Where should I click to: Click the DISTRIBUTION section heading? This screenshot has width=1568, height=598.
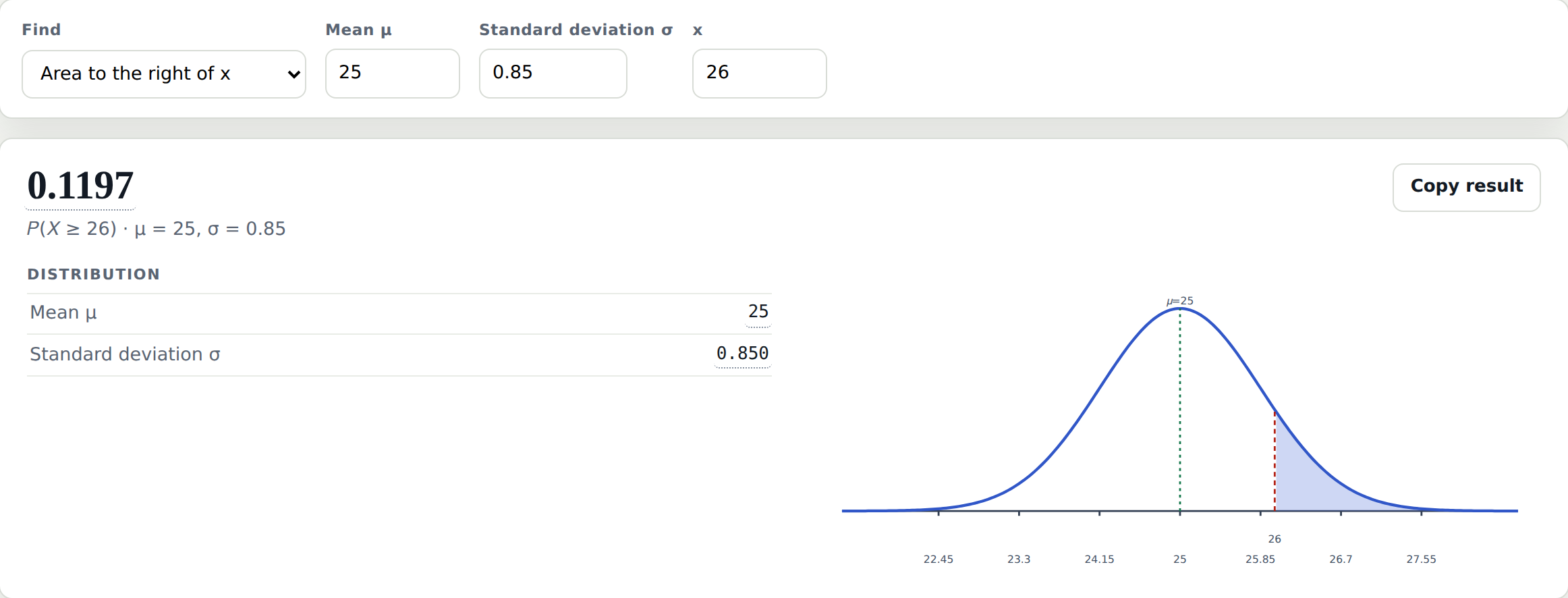[x=94, y=274]
